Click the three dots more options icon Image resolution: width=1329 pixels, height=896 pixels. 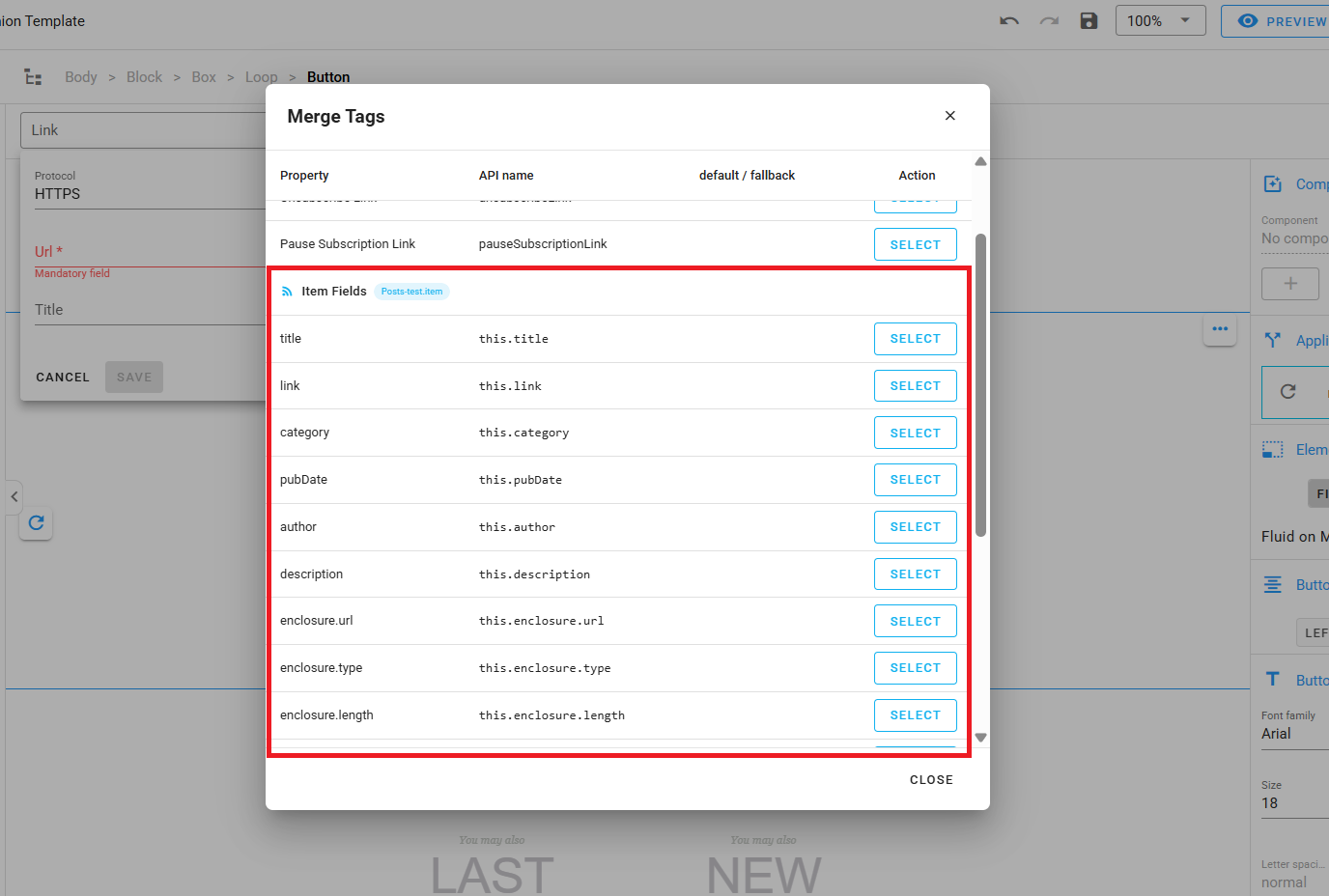(1220, 329)
